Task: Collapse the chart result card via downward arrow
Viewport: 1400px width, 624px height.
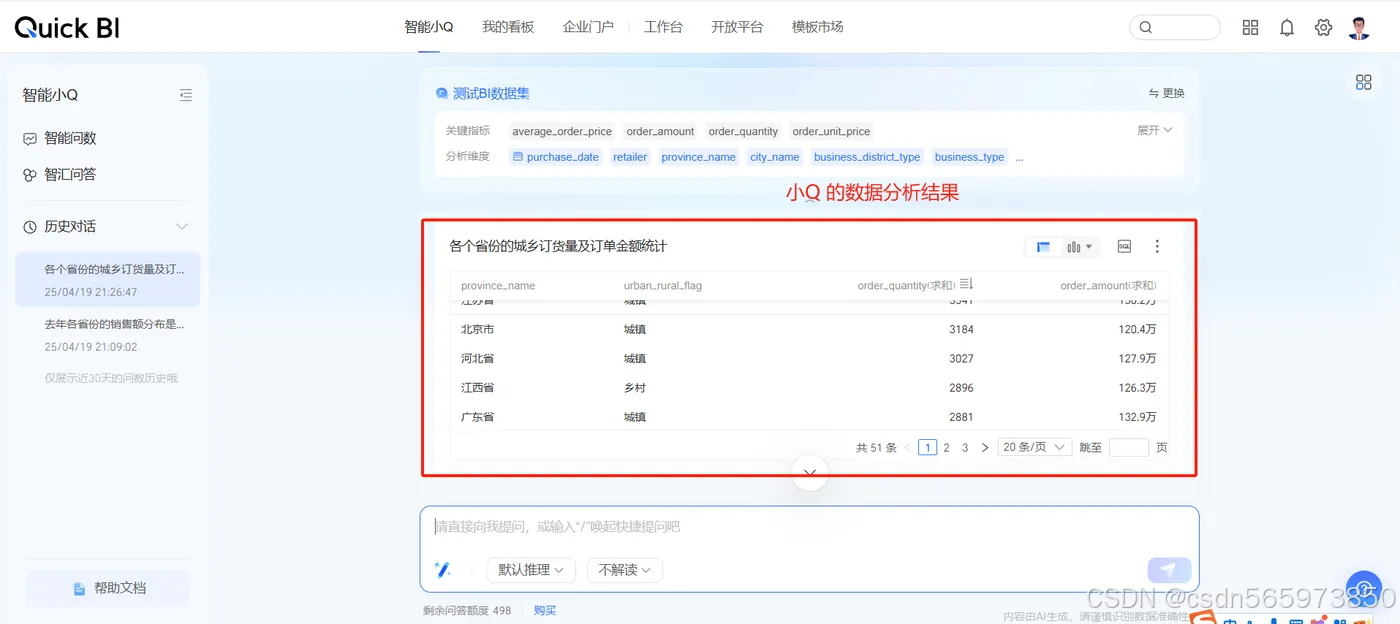Action: (809, 472)
